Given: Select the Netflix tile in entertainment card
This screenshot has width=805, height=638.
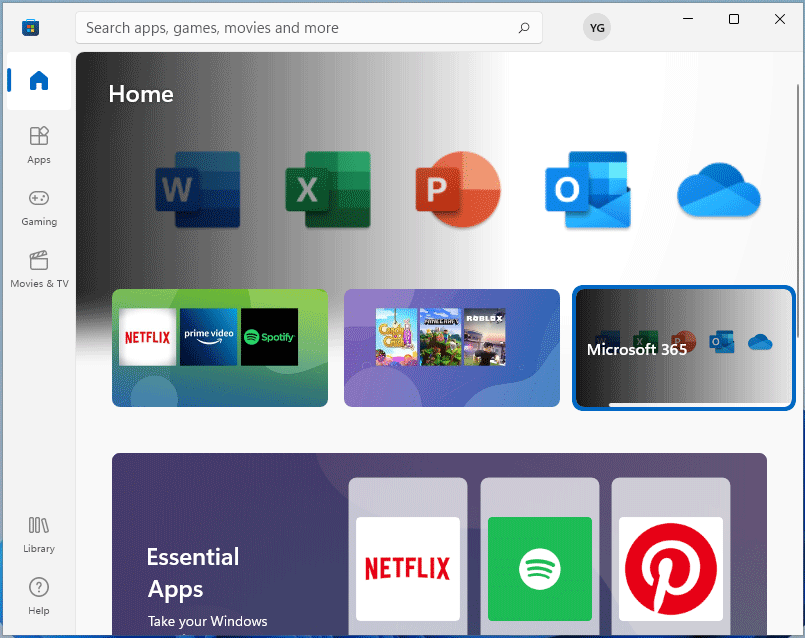Looking at the screenshot, I should pyautogui.click(x=147, y=337).
